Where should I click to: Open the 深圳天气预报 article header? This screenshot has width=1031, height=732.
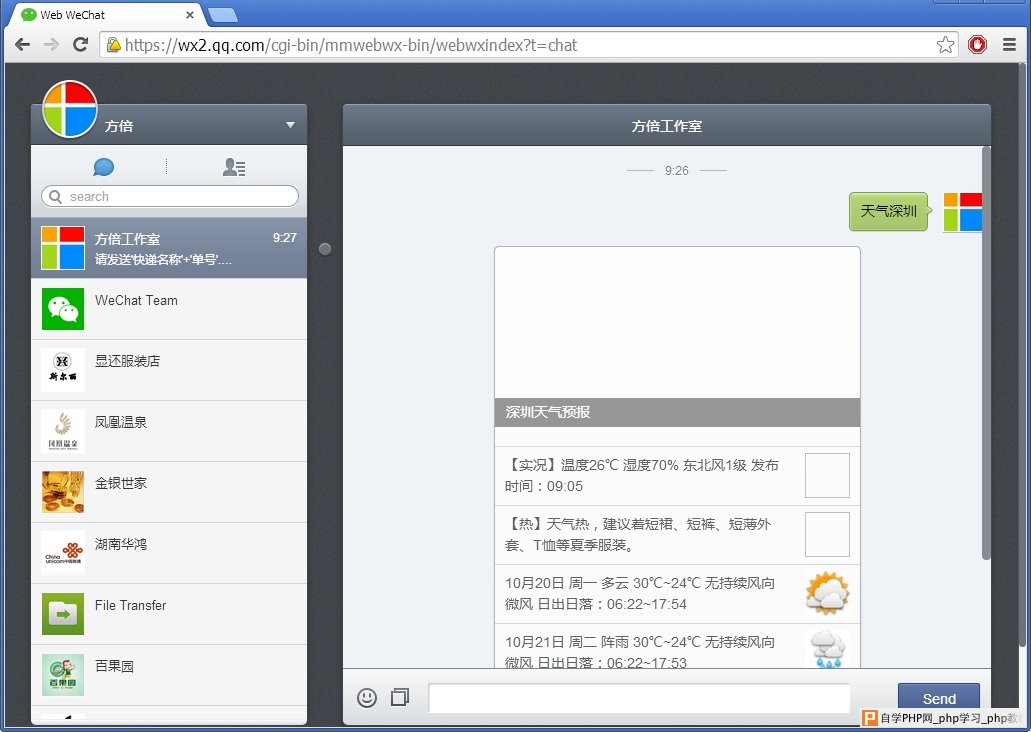coord(677,412)
